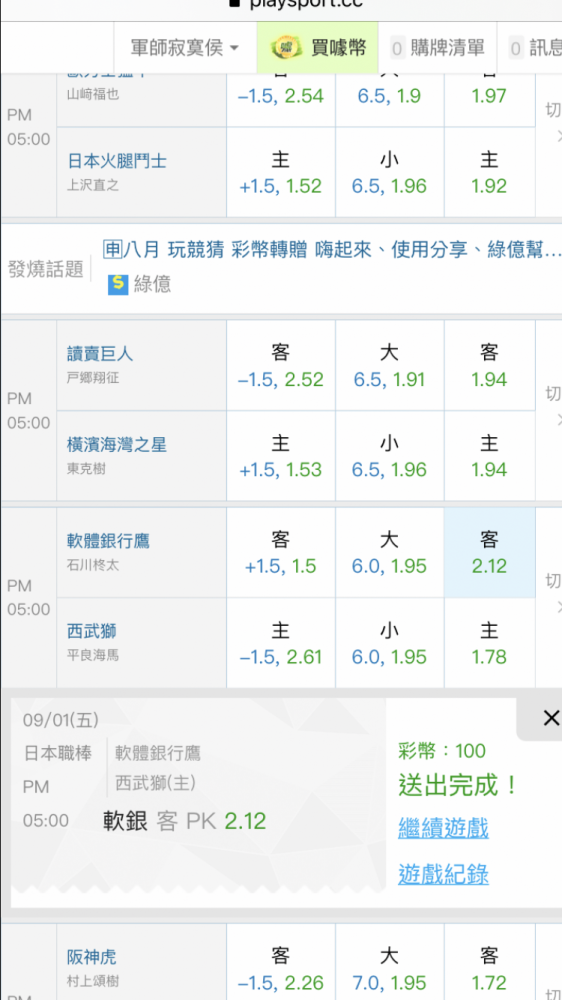Image resolution: width=562 pixels, height=1000 pixels.
Task: Select 主 +1.5, 1.52 for 日本火腿鬥士
Action: 281,172
